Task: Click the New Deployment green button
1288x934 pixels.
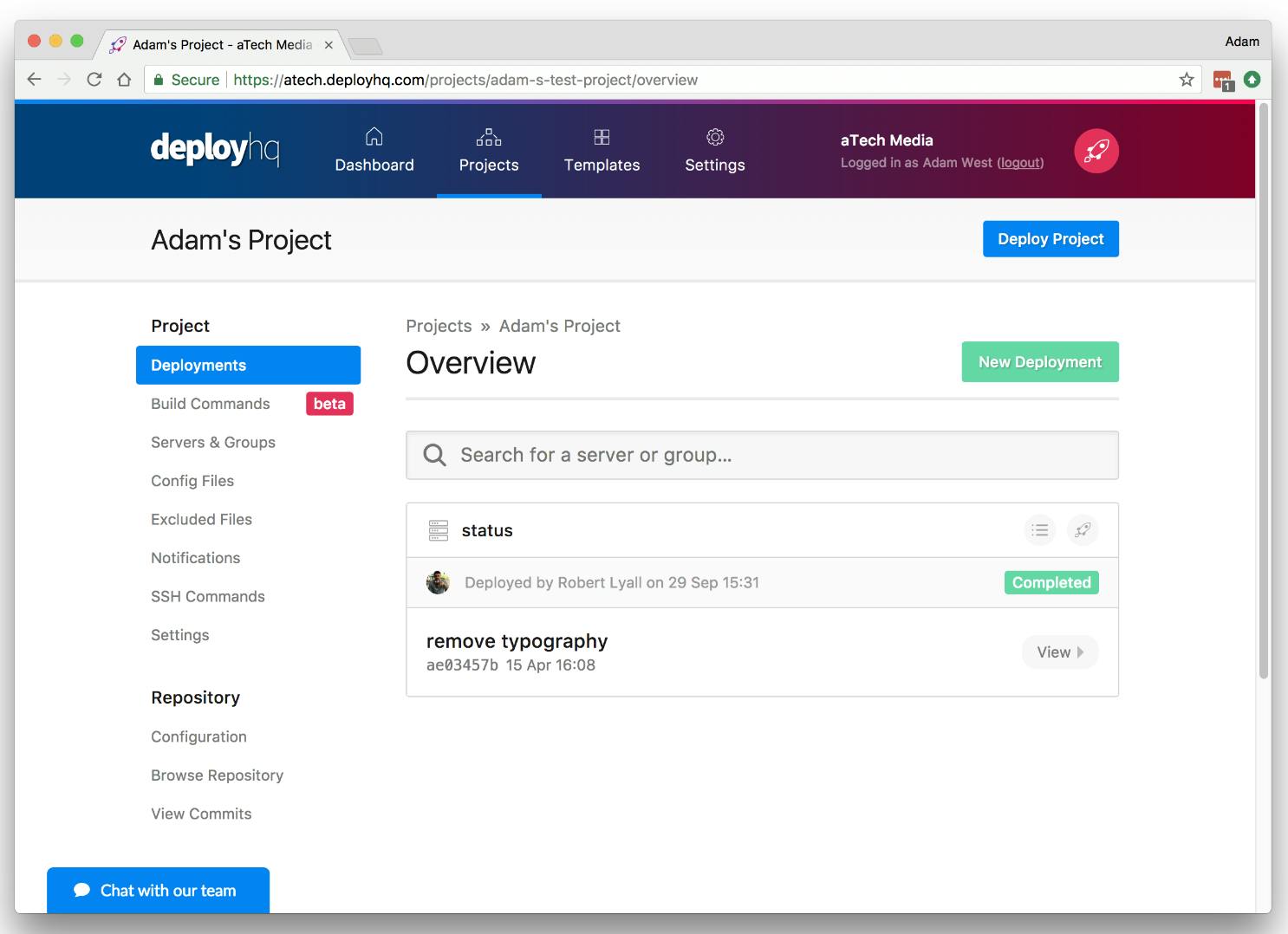Action: 1039,361
